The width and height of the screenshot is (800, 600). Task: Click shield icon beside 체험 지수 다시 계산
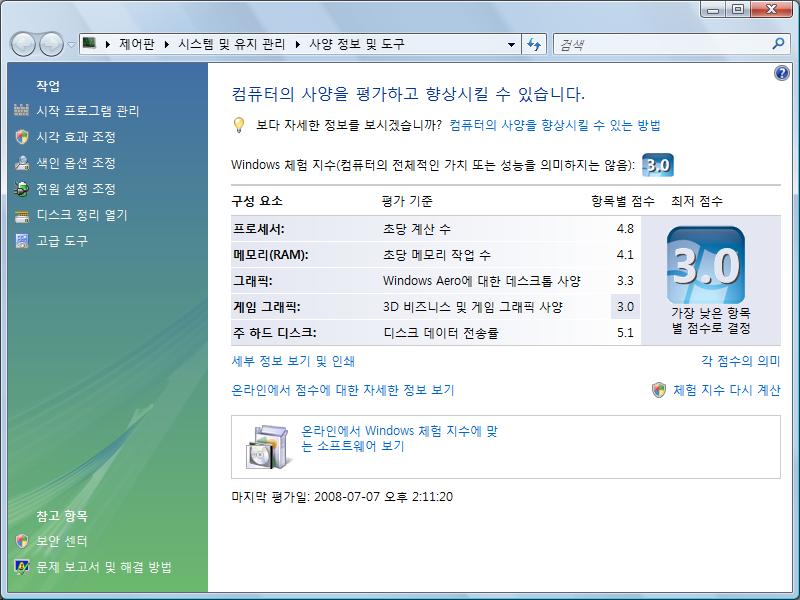(659, 390)
